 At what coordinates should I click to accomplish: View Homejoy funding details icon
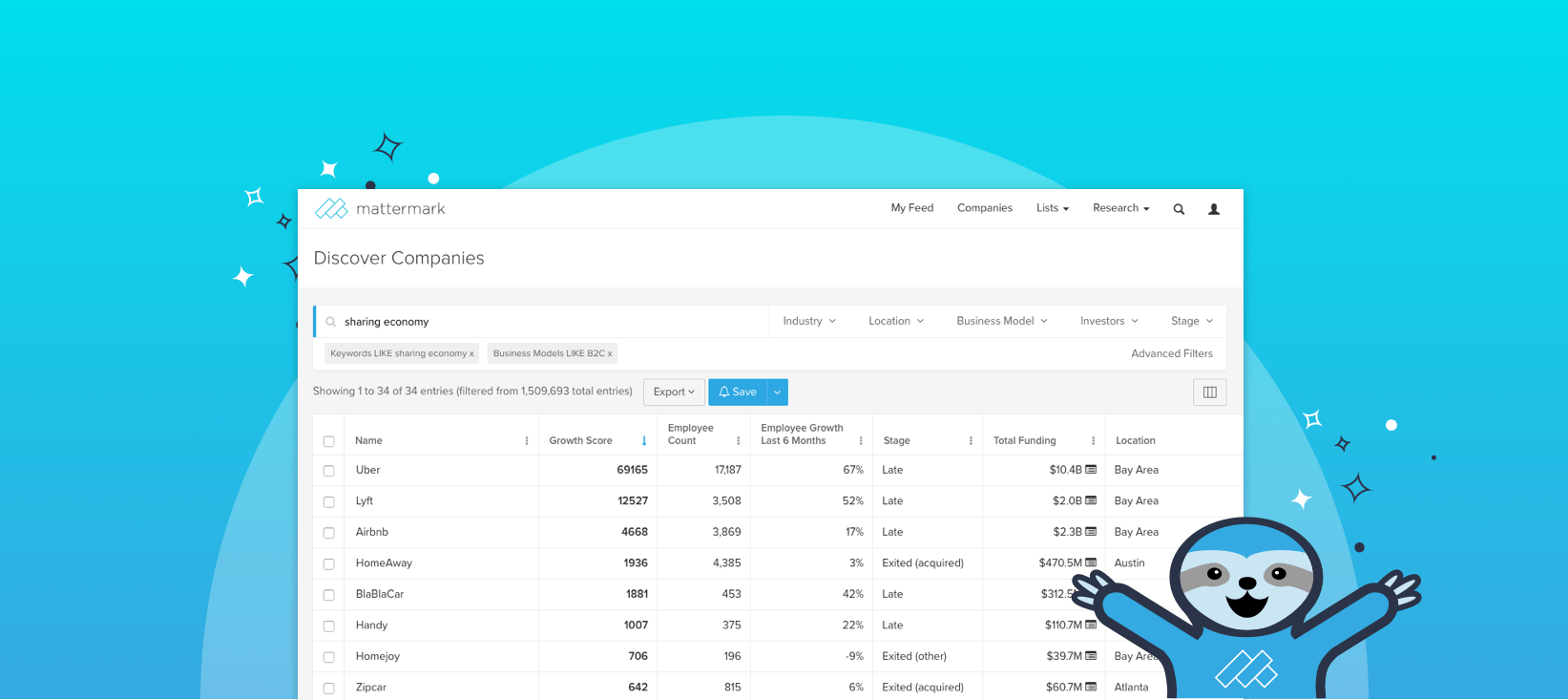[1091, 656]
